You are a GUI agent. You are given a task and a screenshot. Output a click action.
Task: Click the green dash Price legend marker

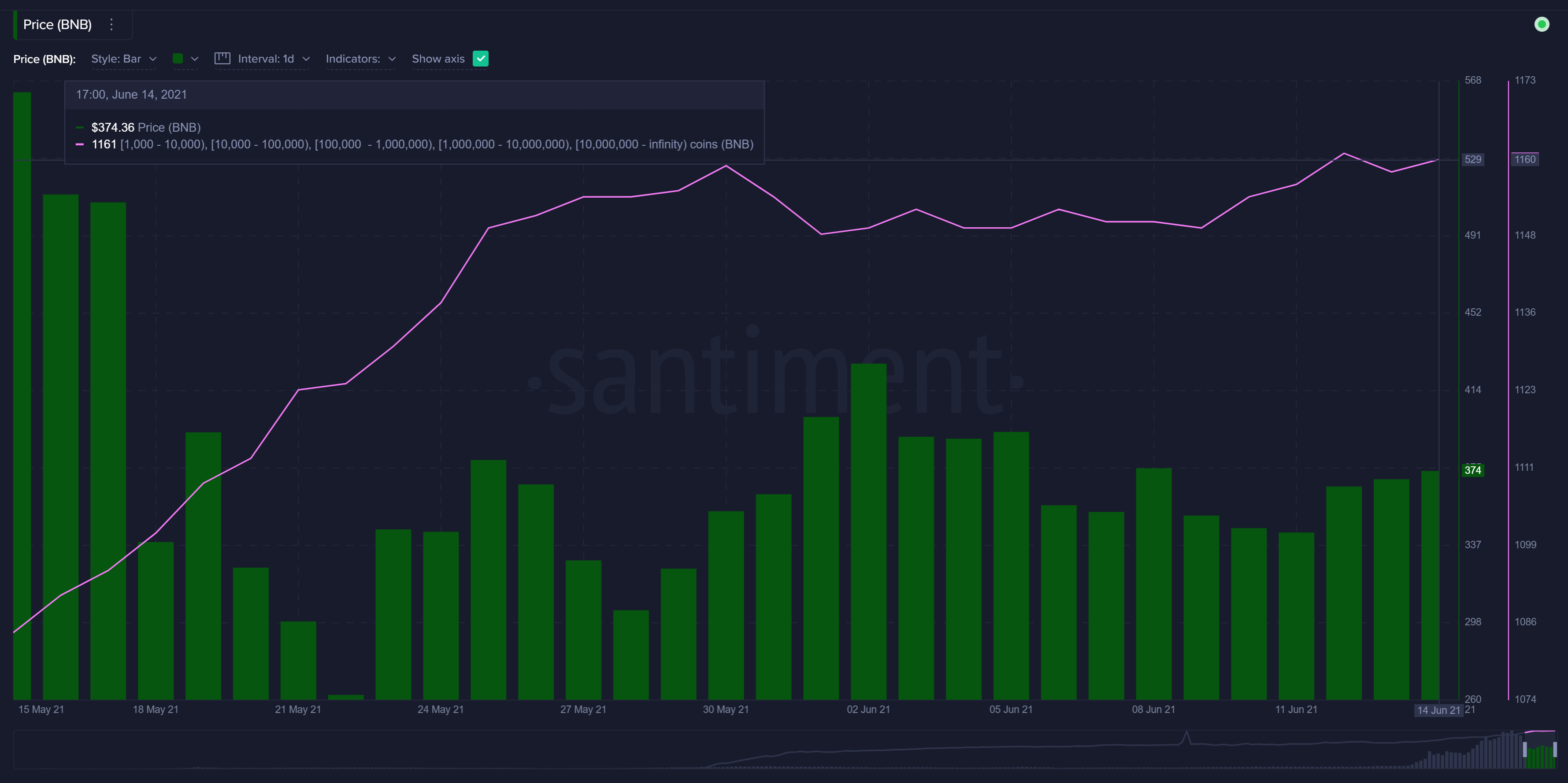(x=80, y=128)
